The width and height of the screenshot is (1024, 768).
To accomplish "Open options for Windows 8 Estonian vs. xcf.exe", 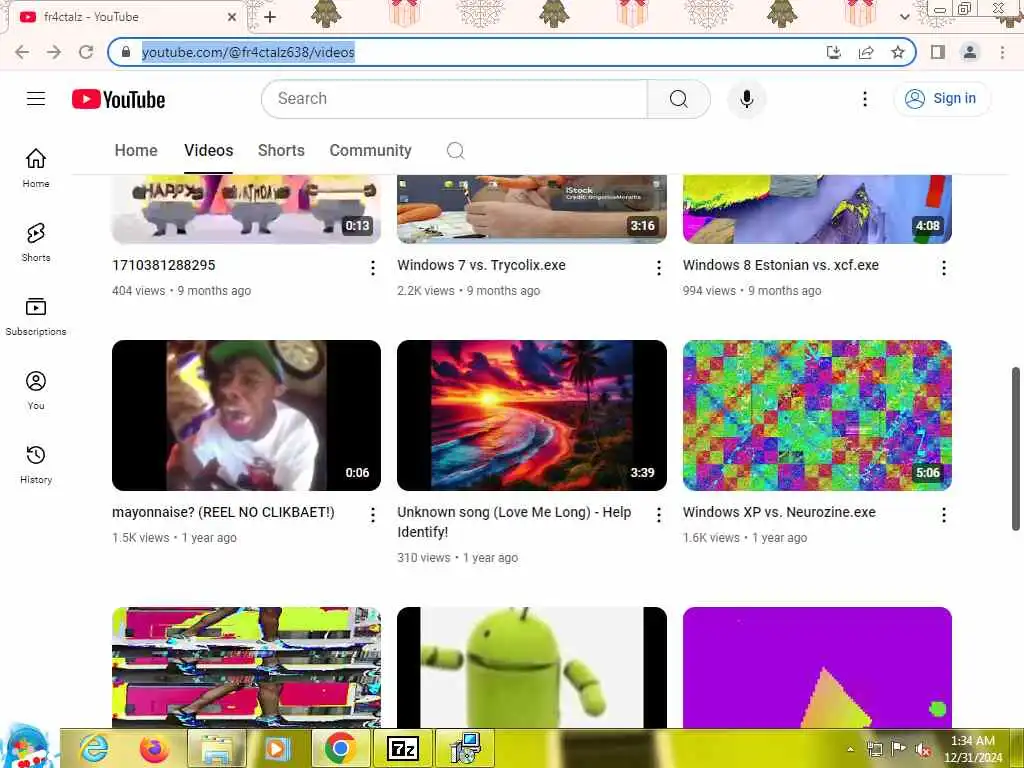I will tap(944, 268).
